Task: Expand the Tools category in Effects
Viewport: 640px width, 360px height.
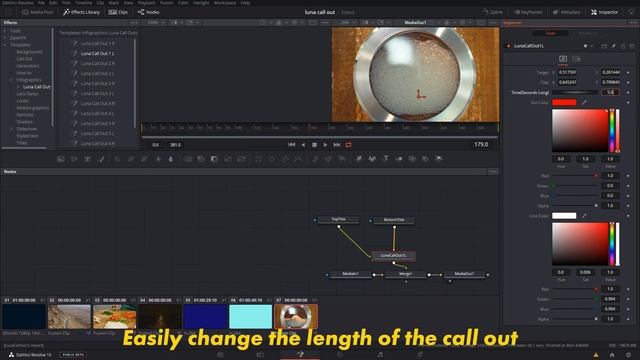Action: [x=5, y=31]
